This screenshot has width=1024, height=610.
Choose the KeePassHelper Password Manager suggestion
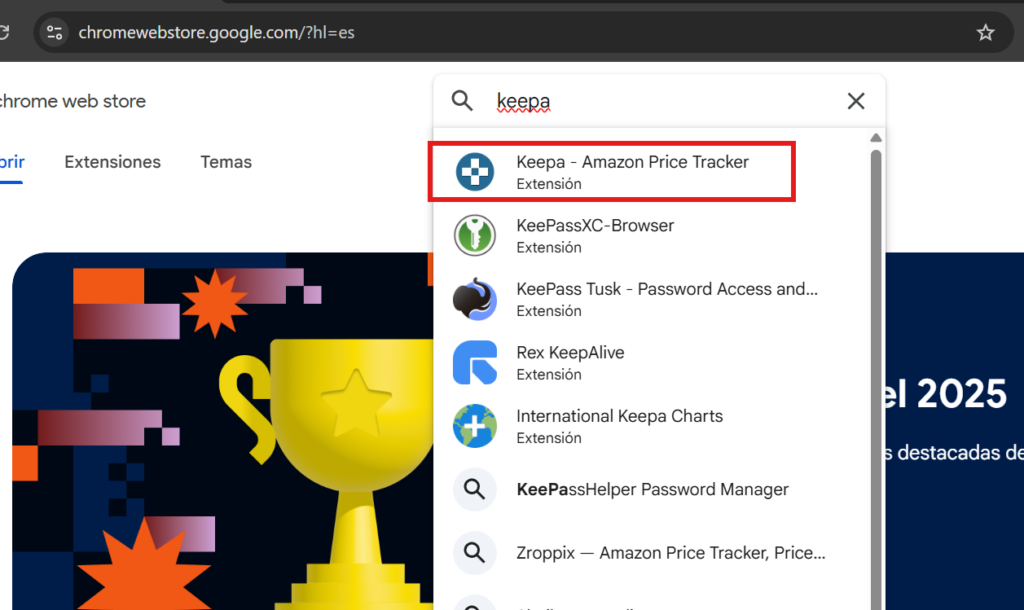tap(653, 489)
